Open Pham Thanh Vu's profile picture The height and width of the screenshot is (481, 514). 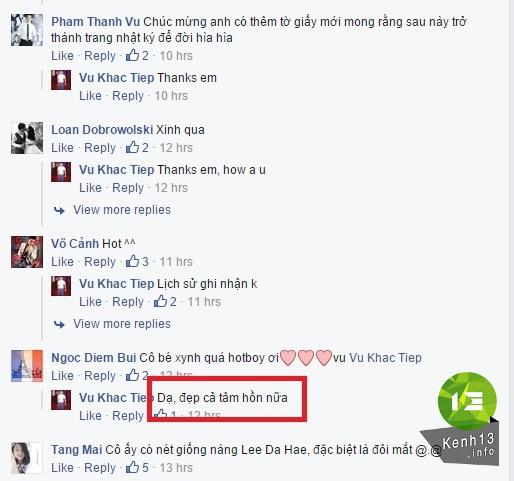tap(27, 30)
